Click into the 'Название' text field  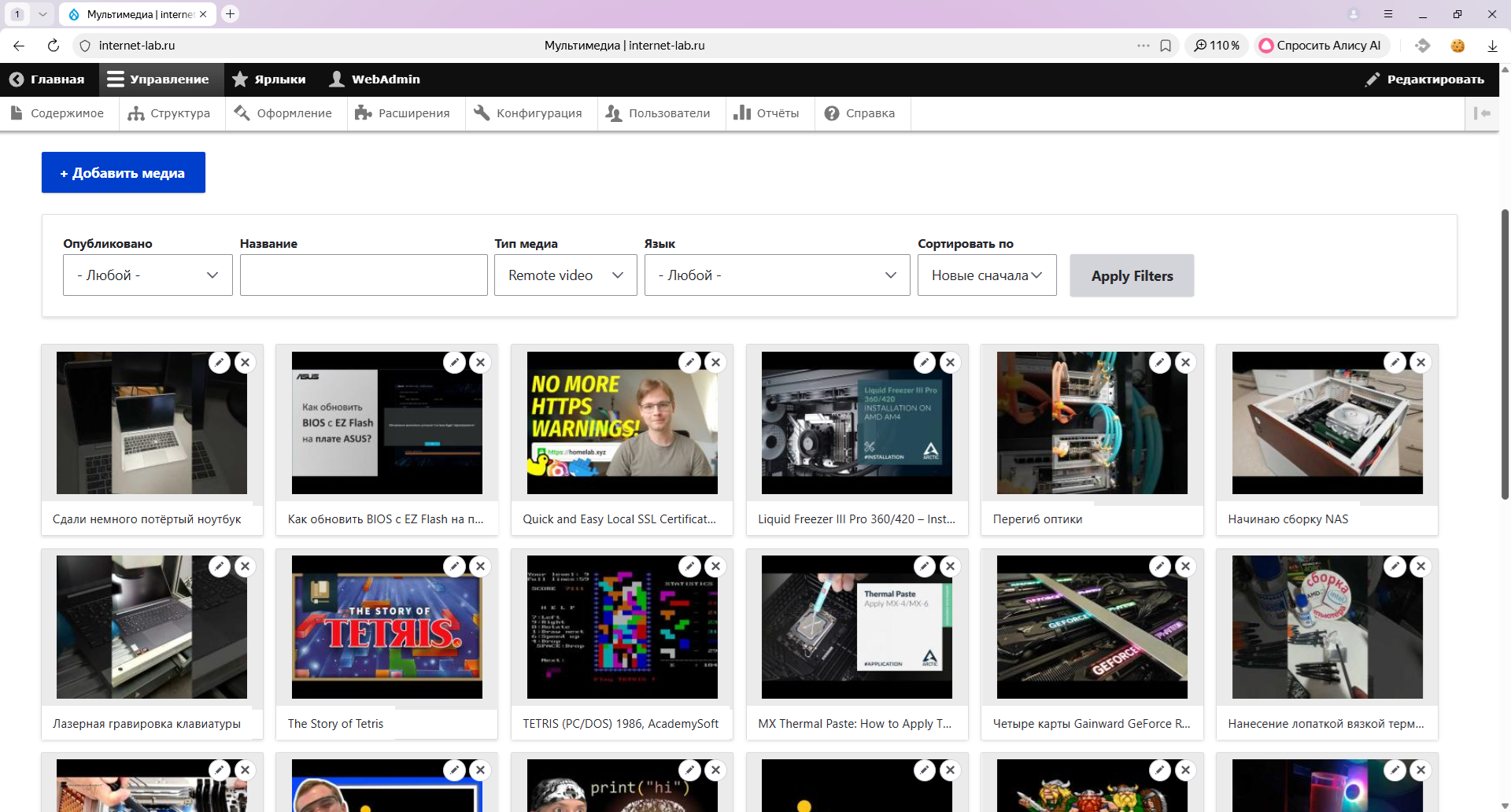coord(364,275)
